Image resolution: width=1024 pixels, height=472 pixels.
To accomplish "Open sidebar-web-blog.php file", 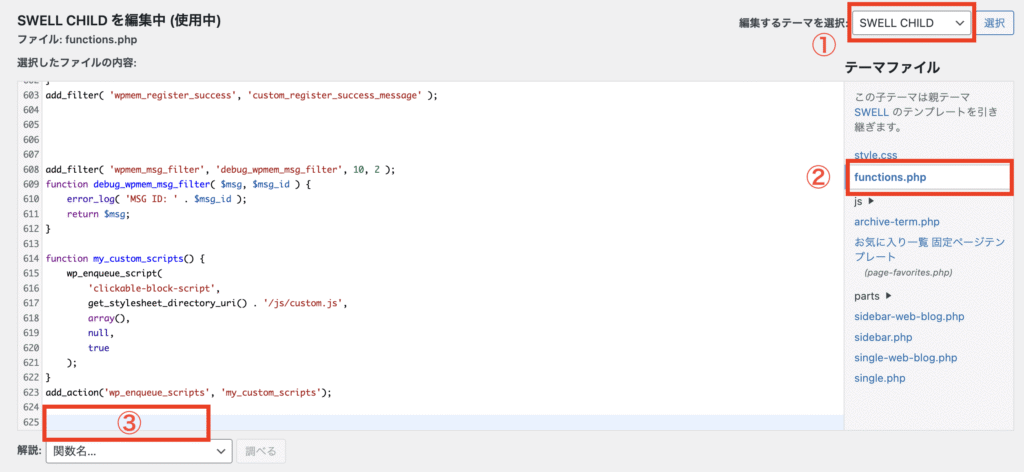I will (909, 317).
